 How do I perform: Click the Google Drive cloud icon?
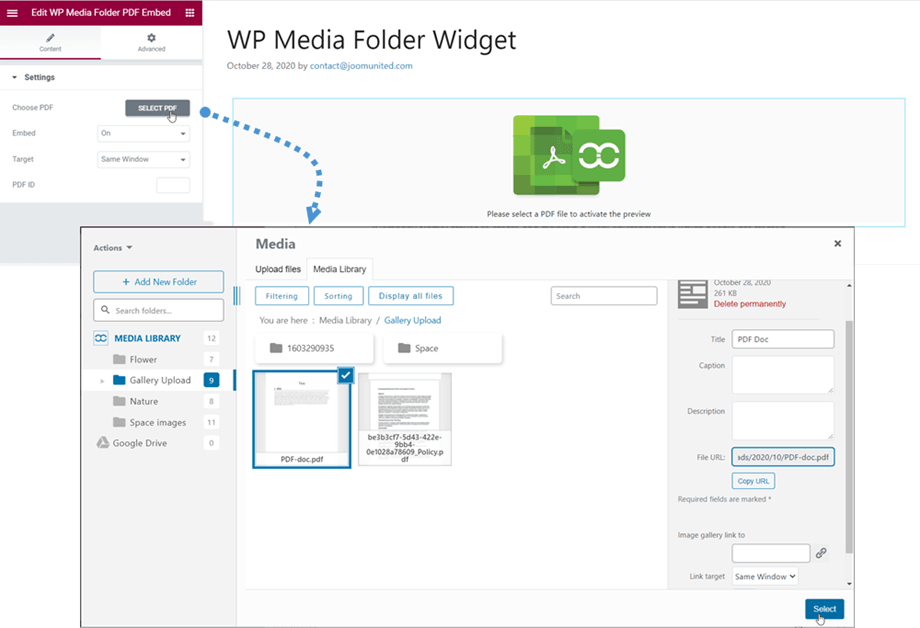pyautogui.click(x=101, y=443)
